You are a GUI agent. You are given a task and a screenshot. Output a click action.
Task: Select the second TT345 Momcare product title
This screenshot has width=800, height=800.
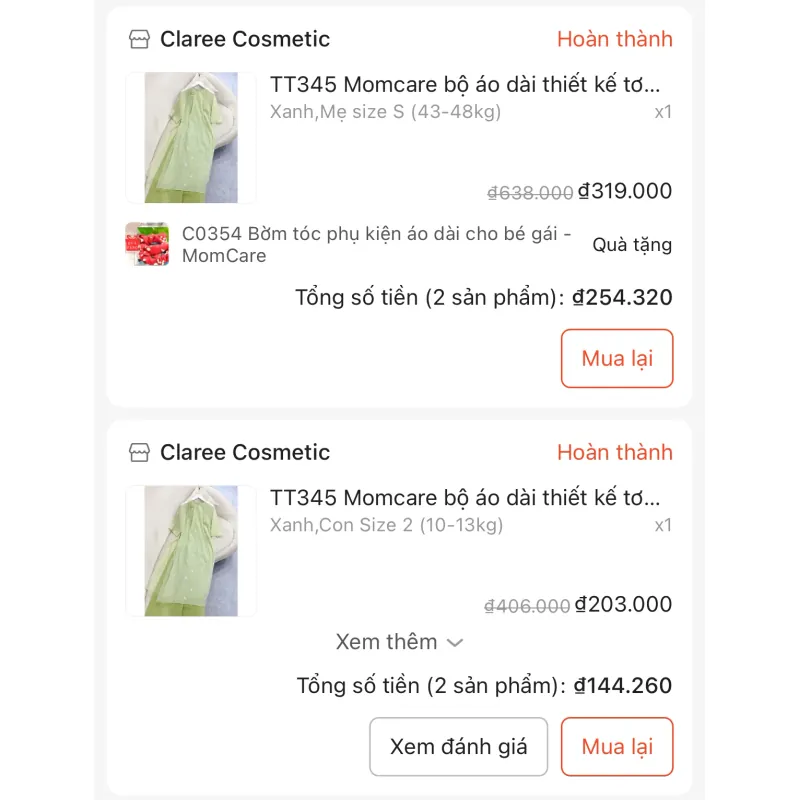(x=470, y=497)
